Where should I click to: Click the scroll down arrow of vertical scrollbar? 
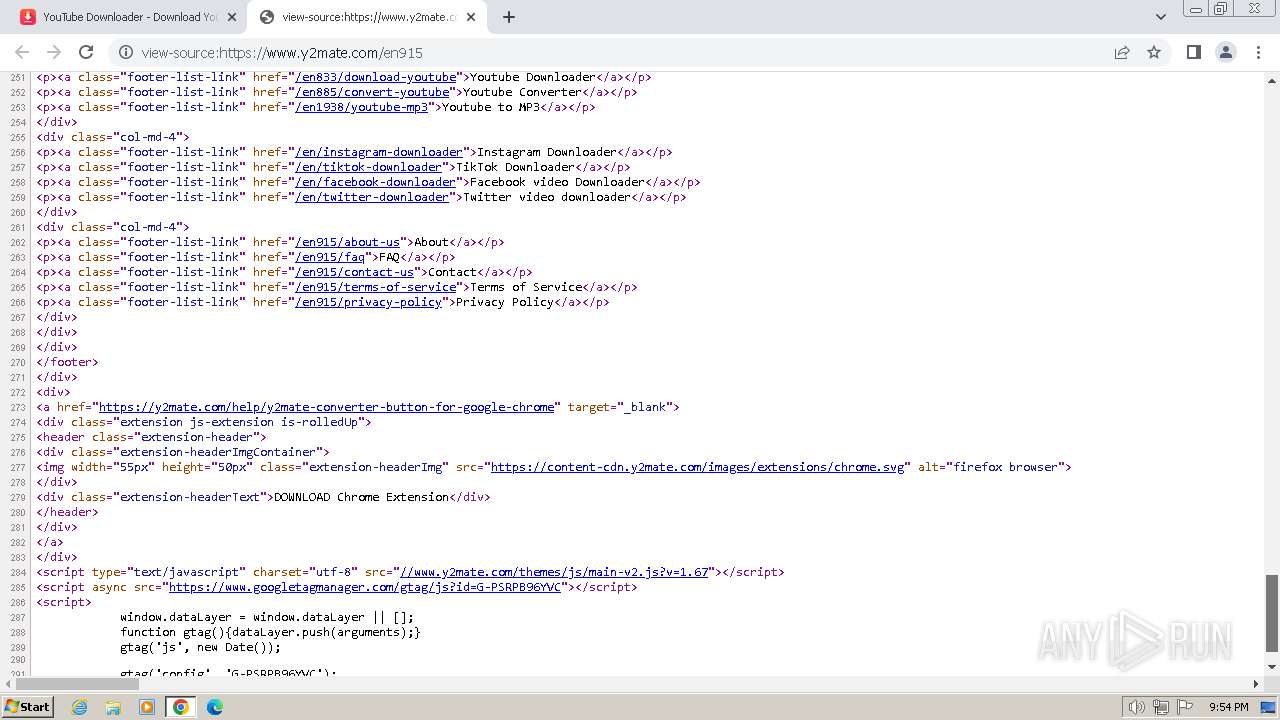point(1272,667)
